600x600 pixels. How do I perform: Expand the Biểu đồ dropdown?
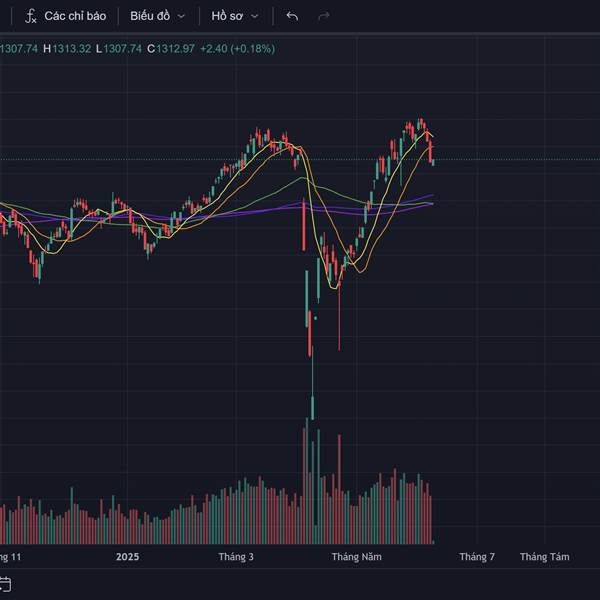158,16
